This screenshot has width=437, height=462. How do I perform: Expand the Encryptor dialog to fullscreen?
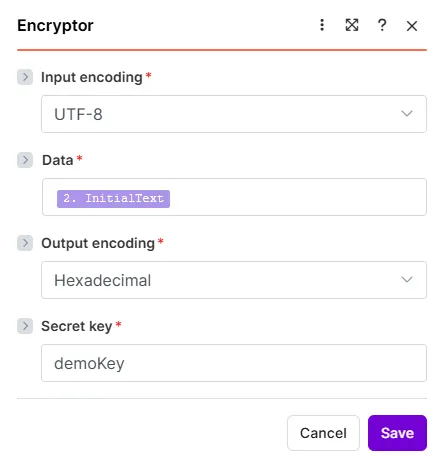pos(352,25)
